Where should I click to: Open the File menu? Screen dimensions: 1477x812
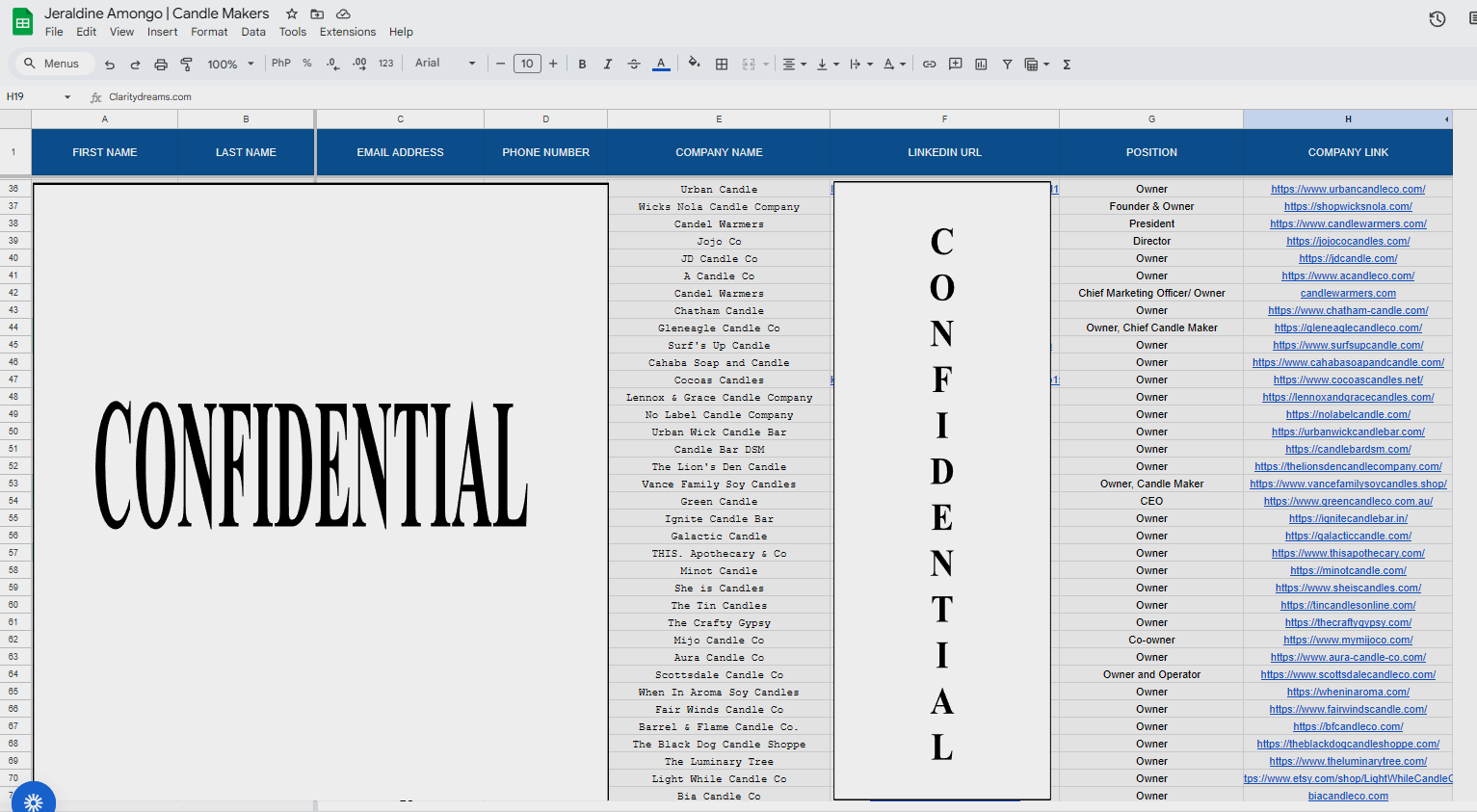(x=54, y=32)
